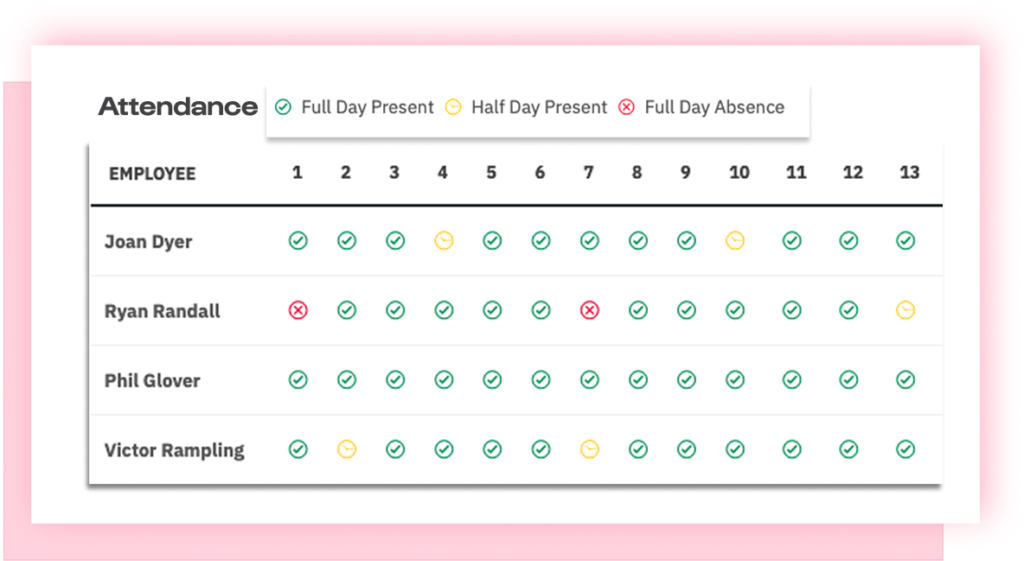Viewport: 1024px width, 561px height.
Task: Click Victor Rampling's half day icon on day 7
Action: point(590,449)
